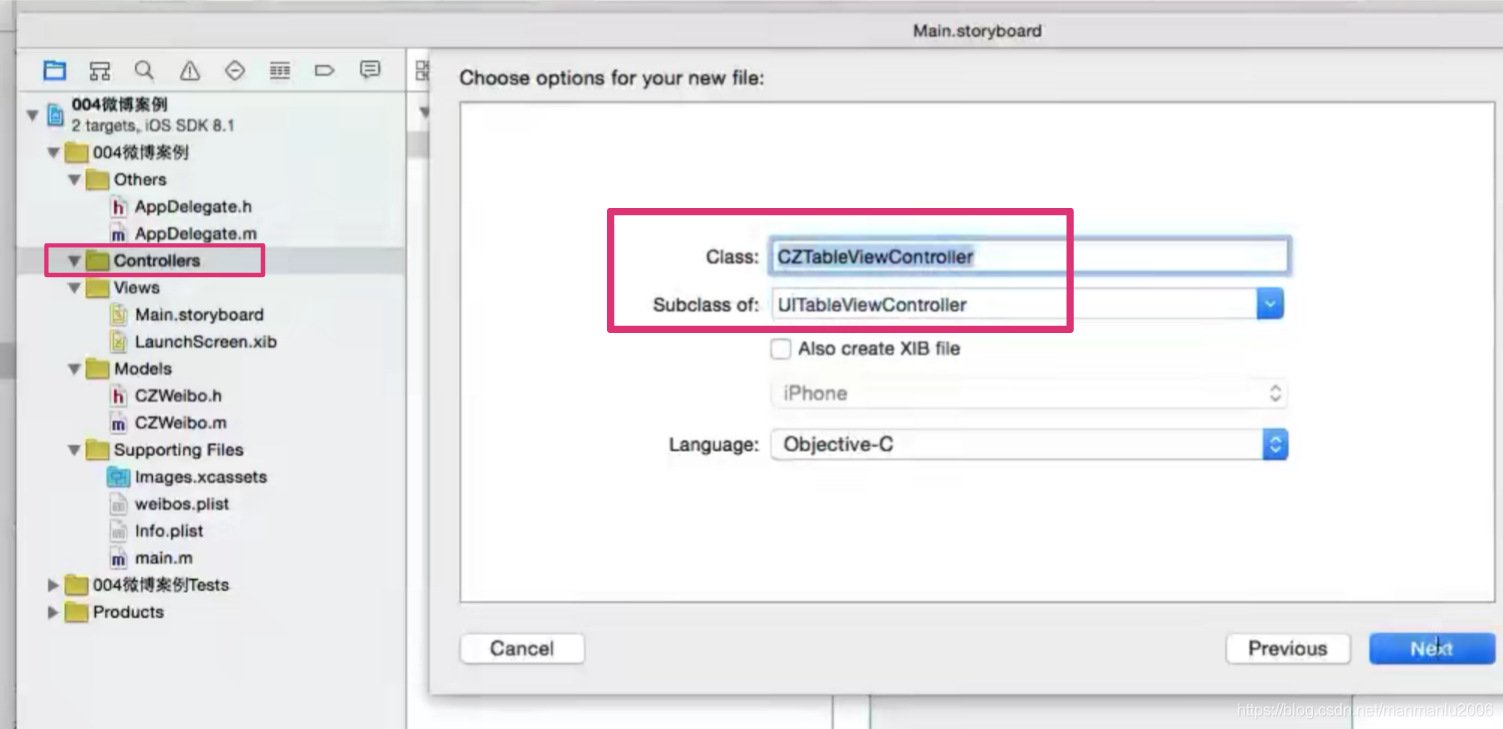Select AppDelegate.h file name

(x=194, y=207)
